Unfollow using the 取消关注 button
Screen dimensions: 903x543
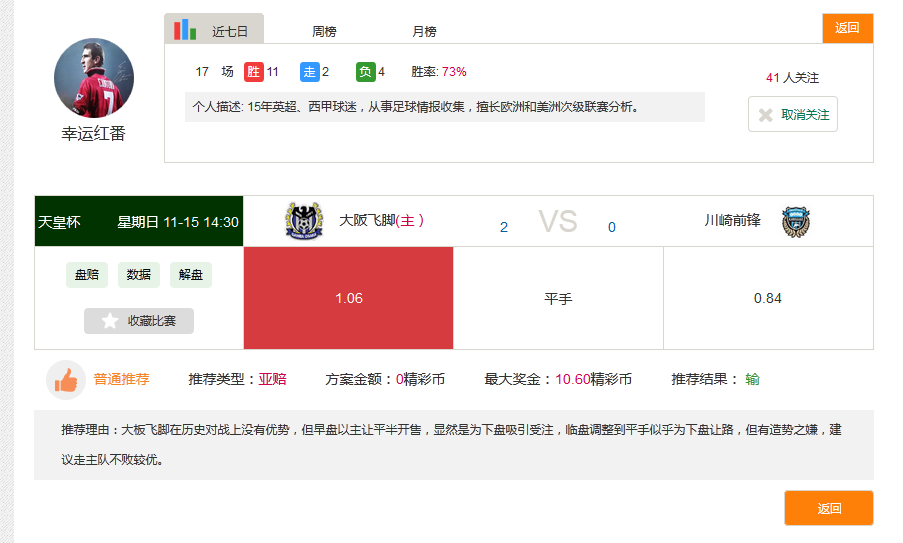(793, 115)
